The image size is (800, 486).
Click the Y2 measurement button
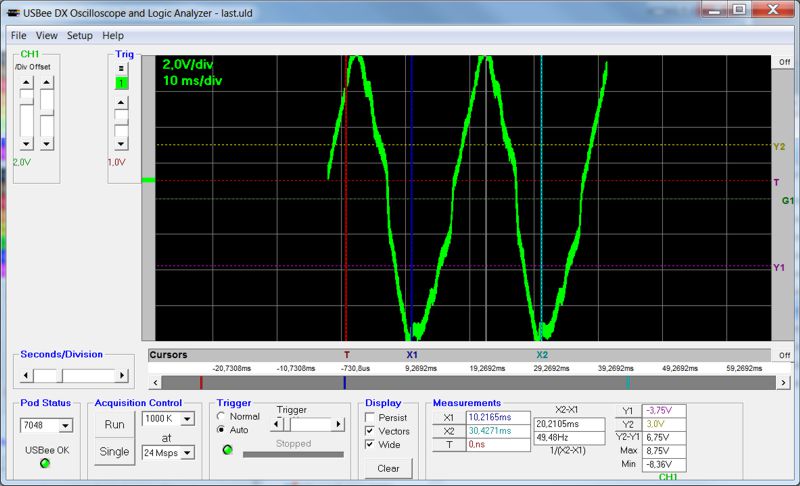tap(628, 424)
